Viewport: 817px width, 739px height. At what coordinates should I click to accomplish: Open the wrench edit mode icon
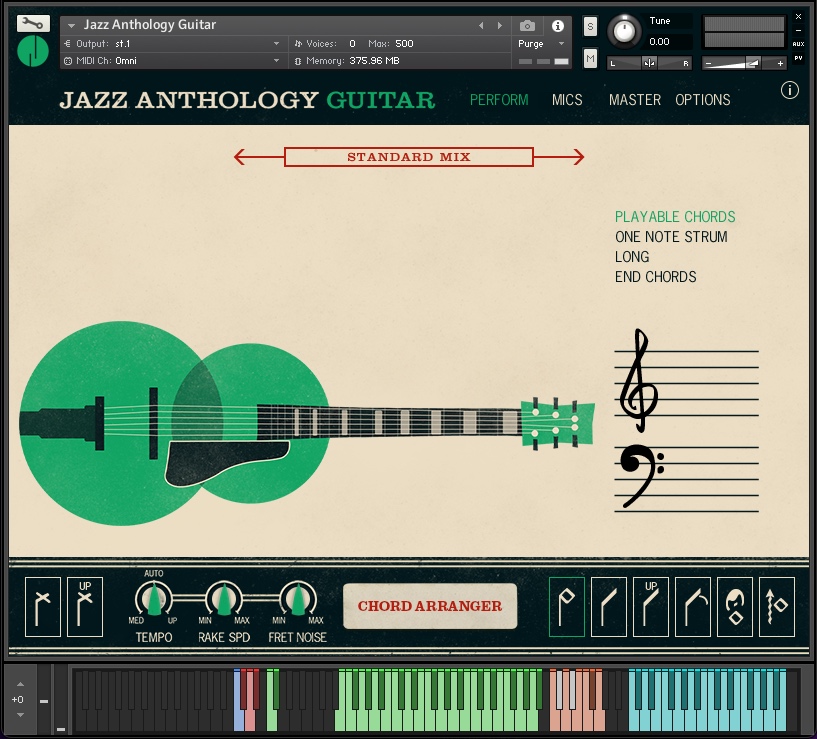33,23
